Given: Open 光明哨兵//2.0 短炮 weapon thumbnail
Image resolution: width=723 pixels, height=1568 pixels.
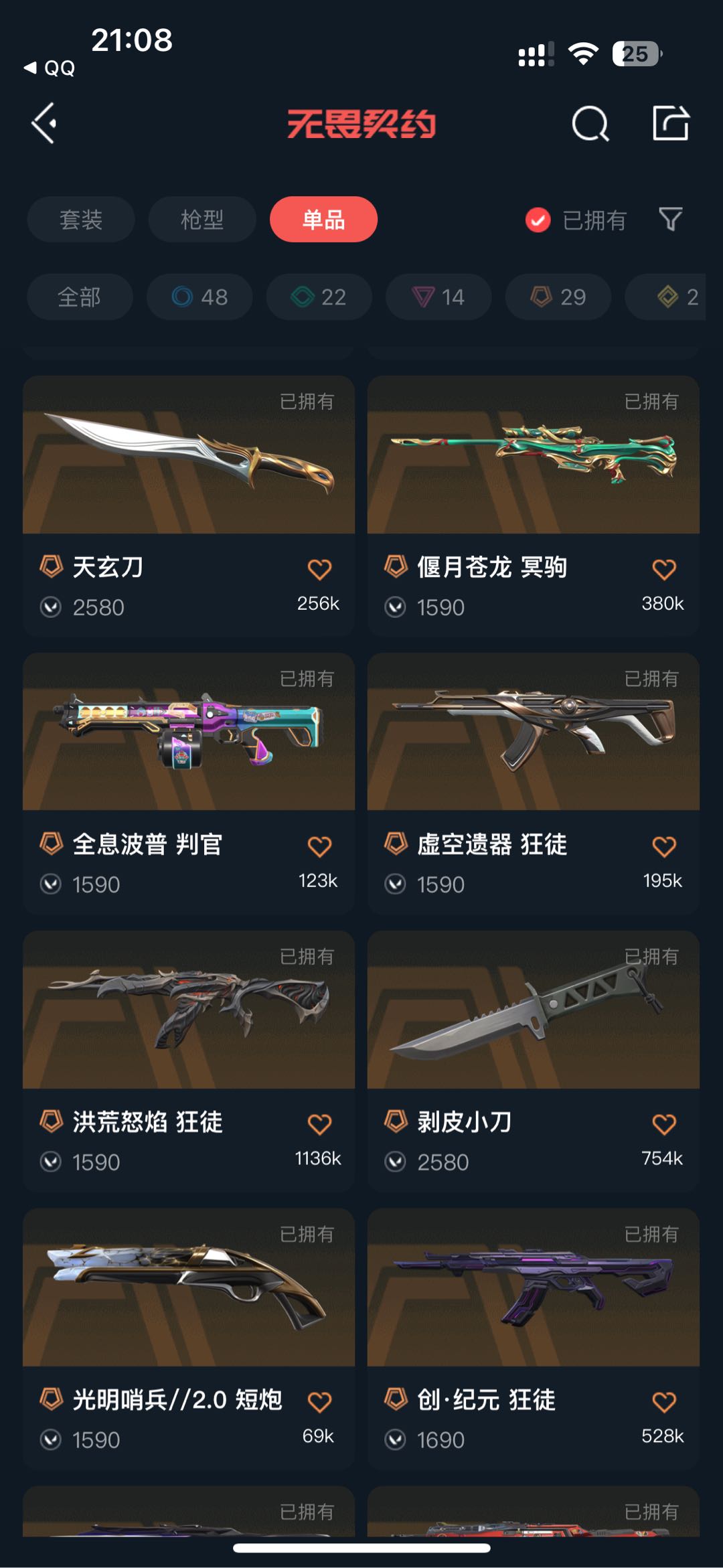Looking at the screenshot, I should 189,1287.
